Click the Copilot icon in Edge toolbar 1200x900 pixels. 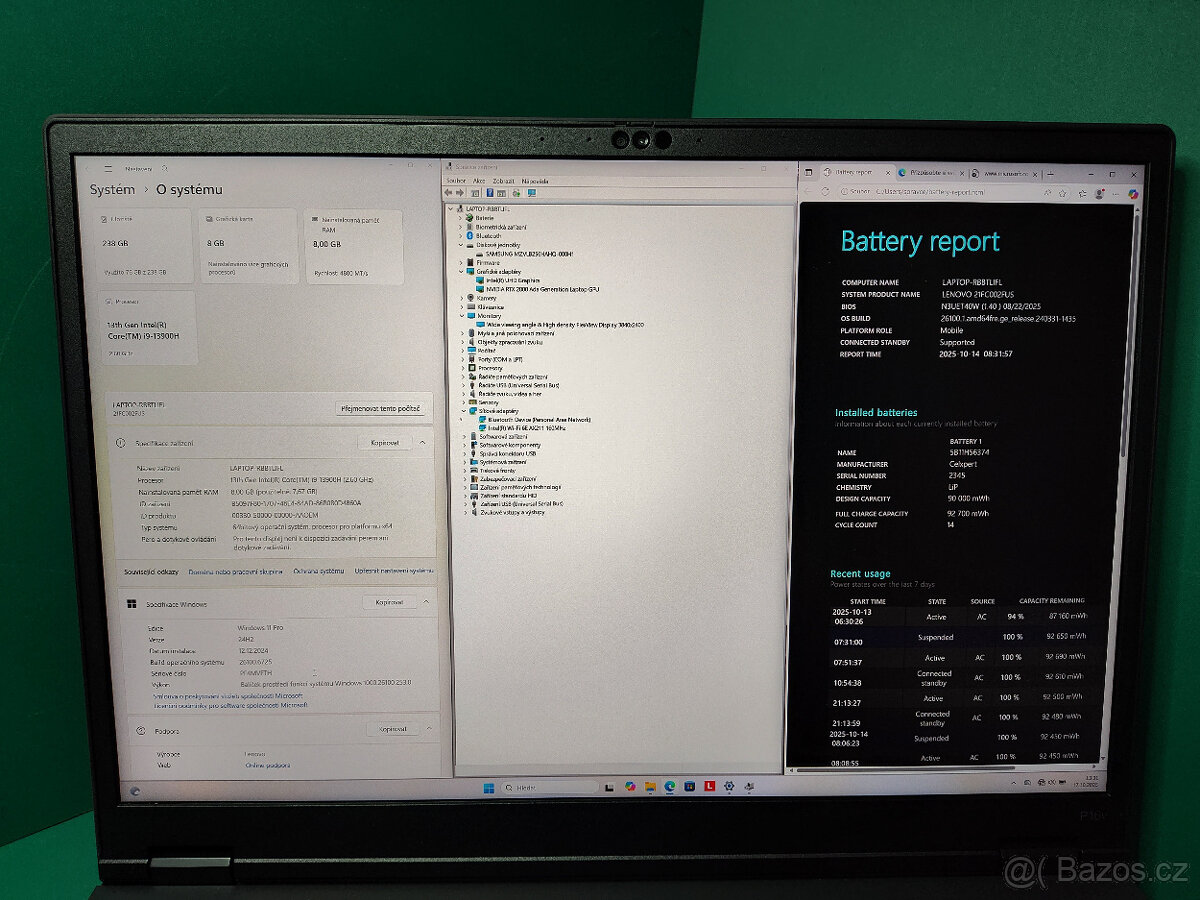(x=1133, y=192)
